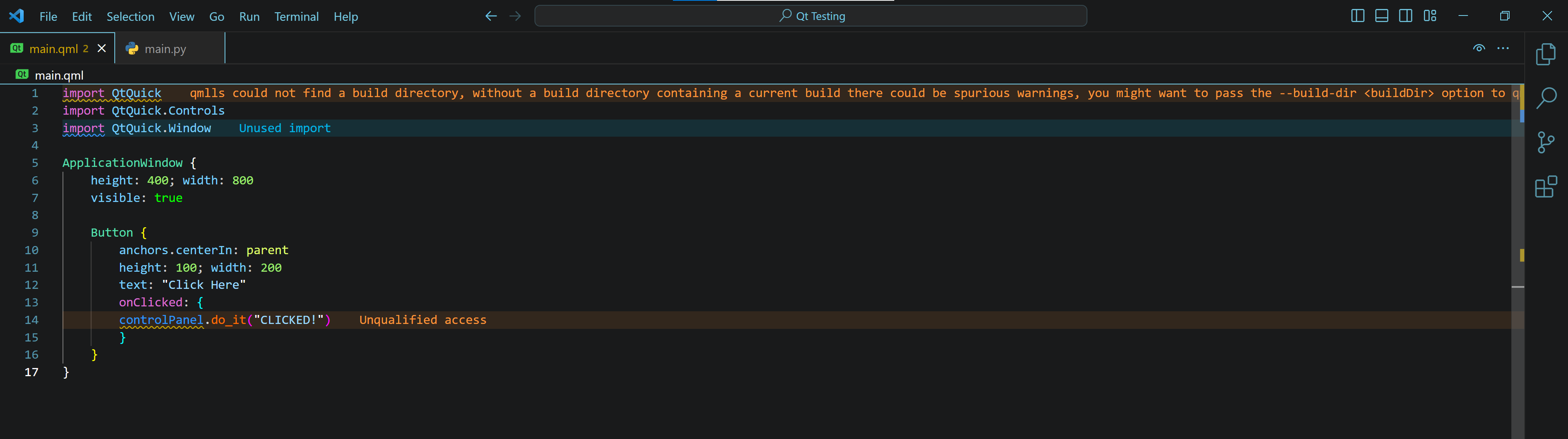1568x439 pixels.
Task: Open the Terminal menu
Action: (296, 16)
